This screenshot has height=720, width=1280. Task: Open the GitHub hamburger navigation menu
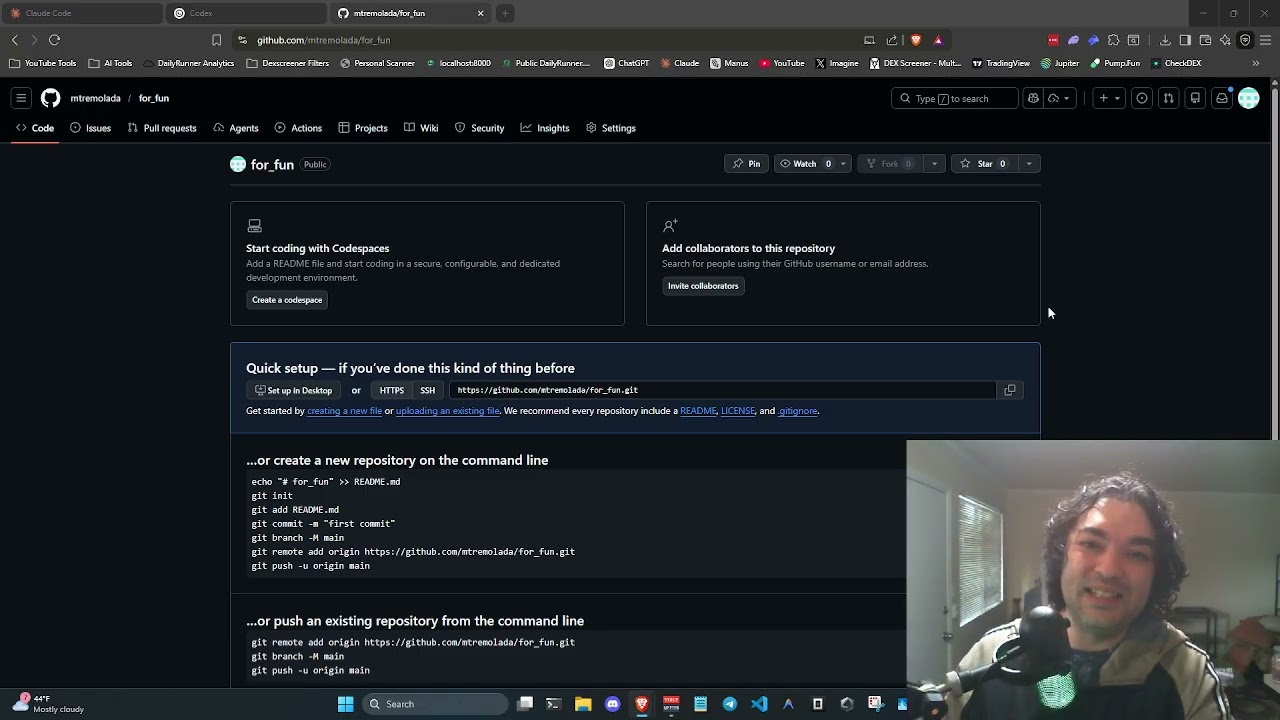pos(21,98)
